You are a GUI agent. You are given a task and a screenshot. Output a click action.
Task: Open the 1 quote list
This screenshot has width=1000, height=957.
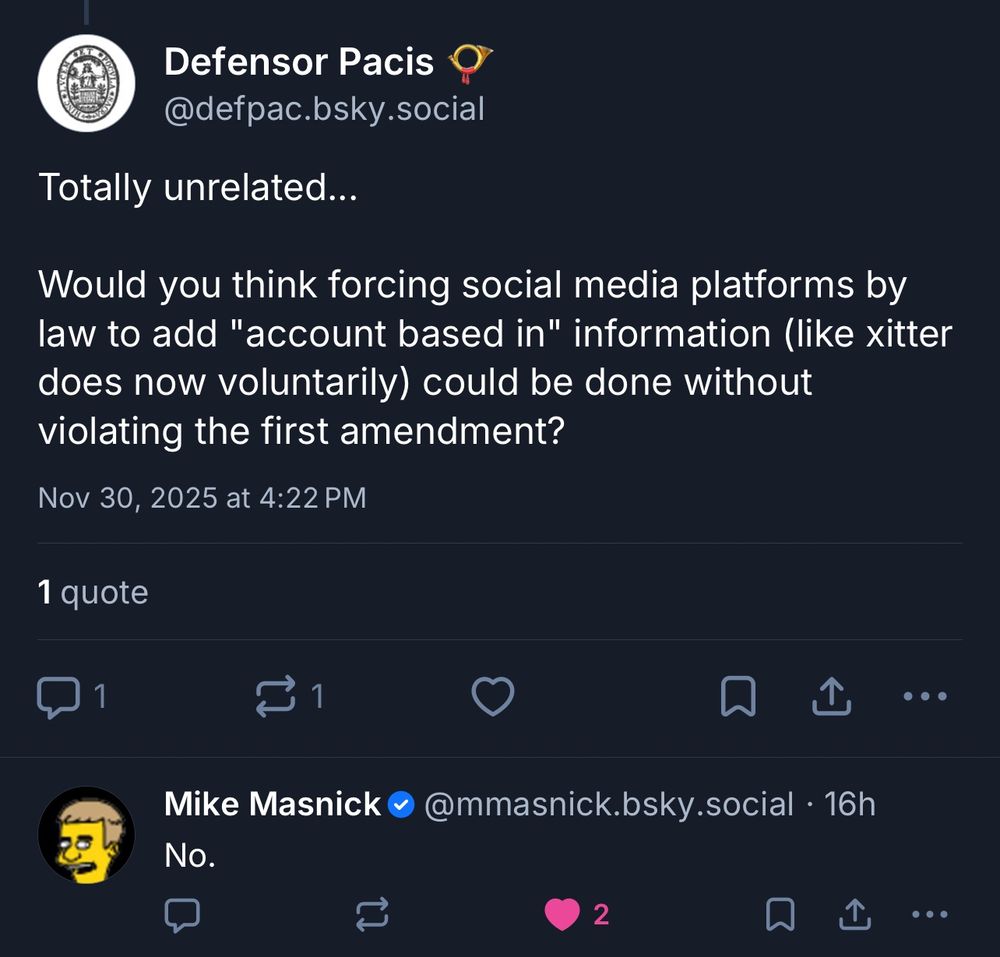94,592
